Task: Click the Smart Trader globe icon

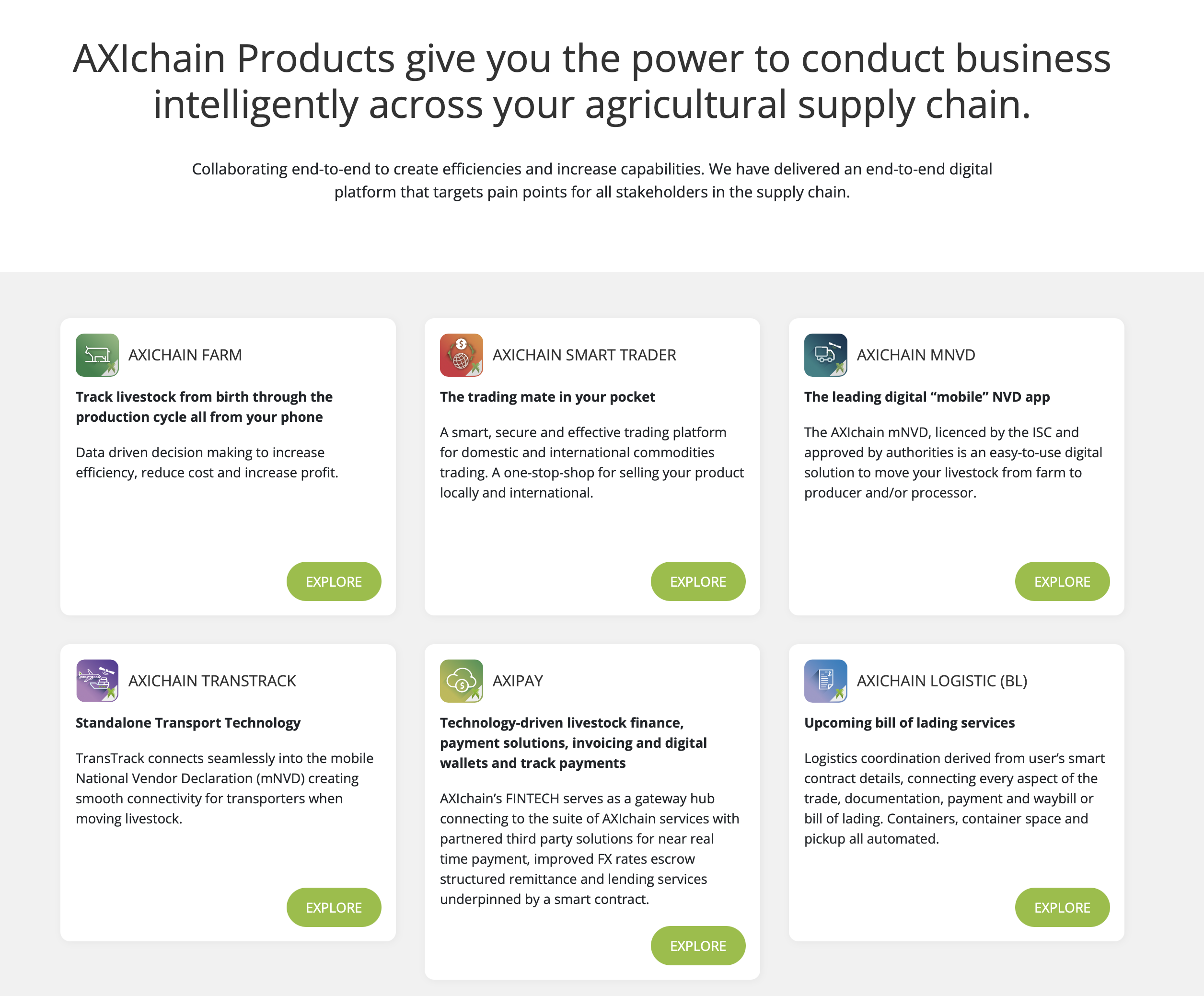Action: (461, 355)
